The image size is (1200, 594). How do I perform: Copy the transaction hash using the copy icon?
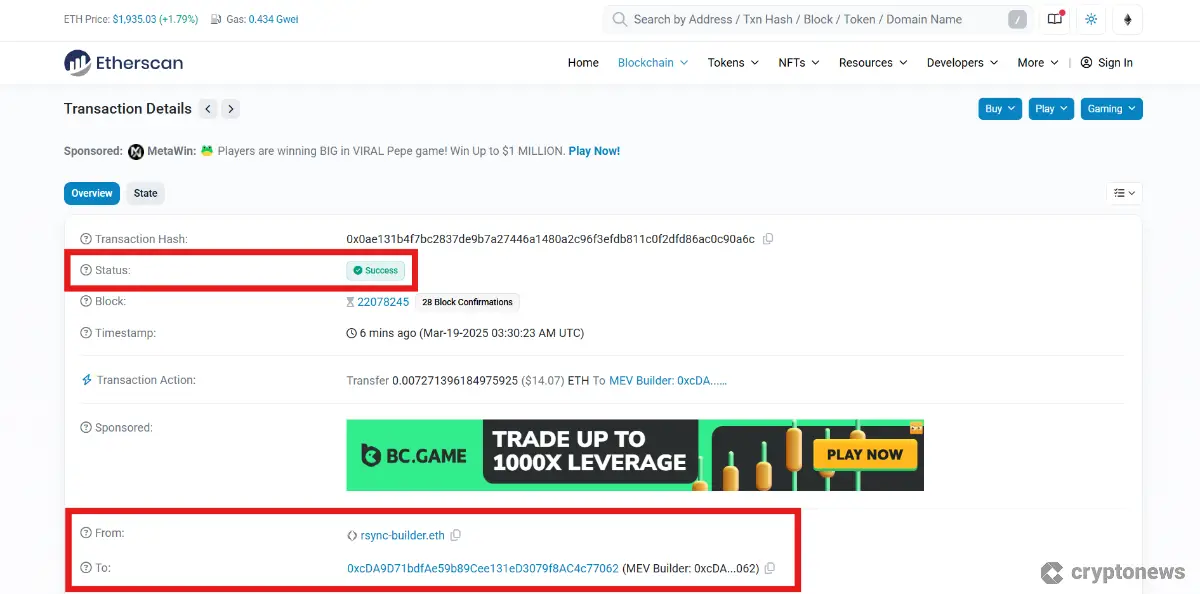click(768, 239)
